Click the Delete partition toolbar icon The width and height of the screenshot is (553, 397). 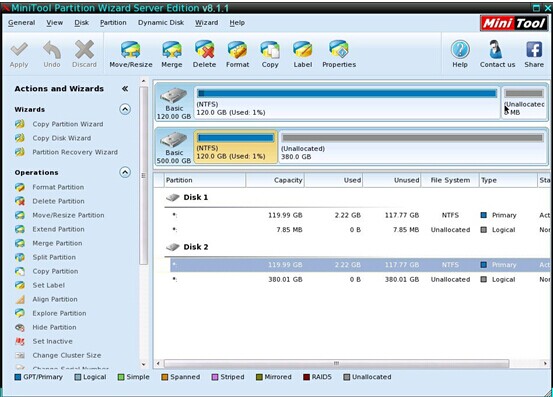(x=205, y=50)
